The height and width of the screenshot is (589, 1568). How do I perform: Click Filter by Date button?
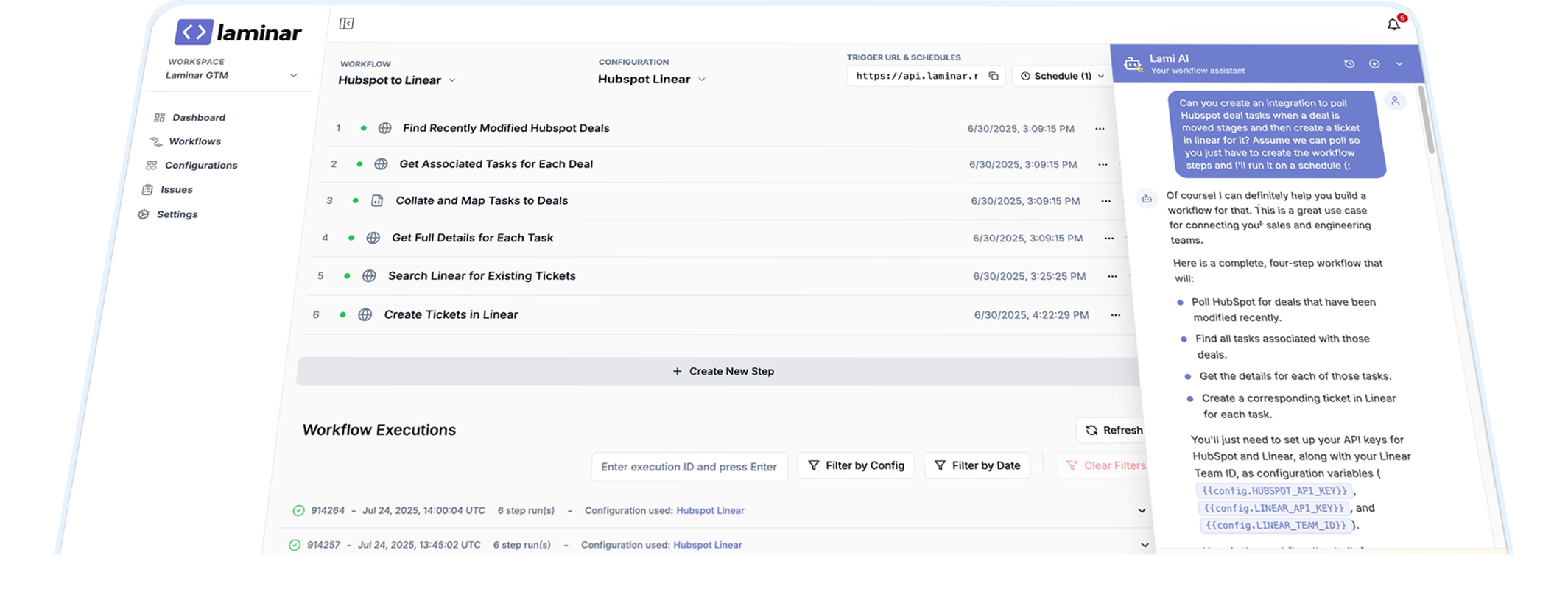click(x=977, y=465)
